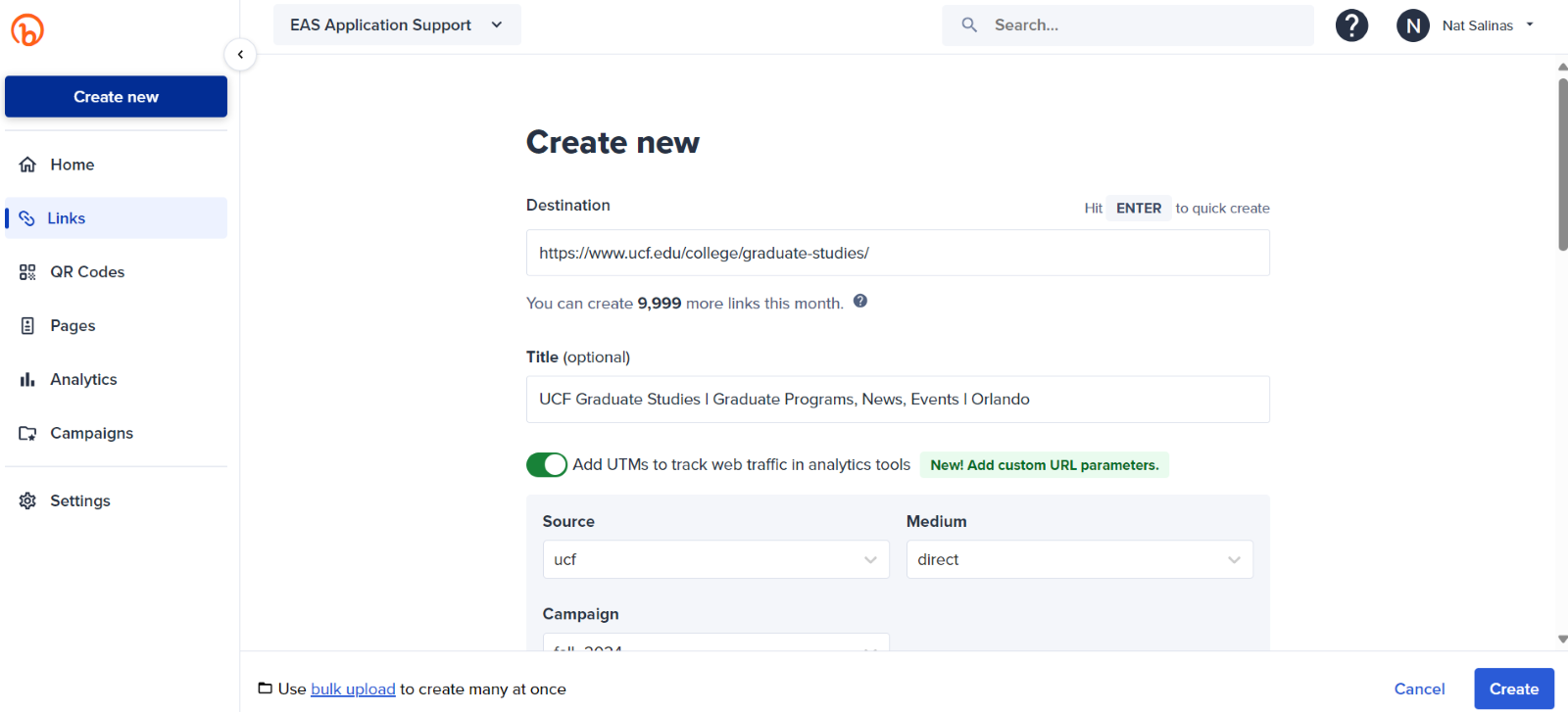The image size is (1568, 712).
Task: Select Links in sidebar
Action: point(116,218)
